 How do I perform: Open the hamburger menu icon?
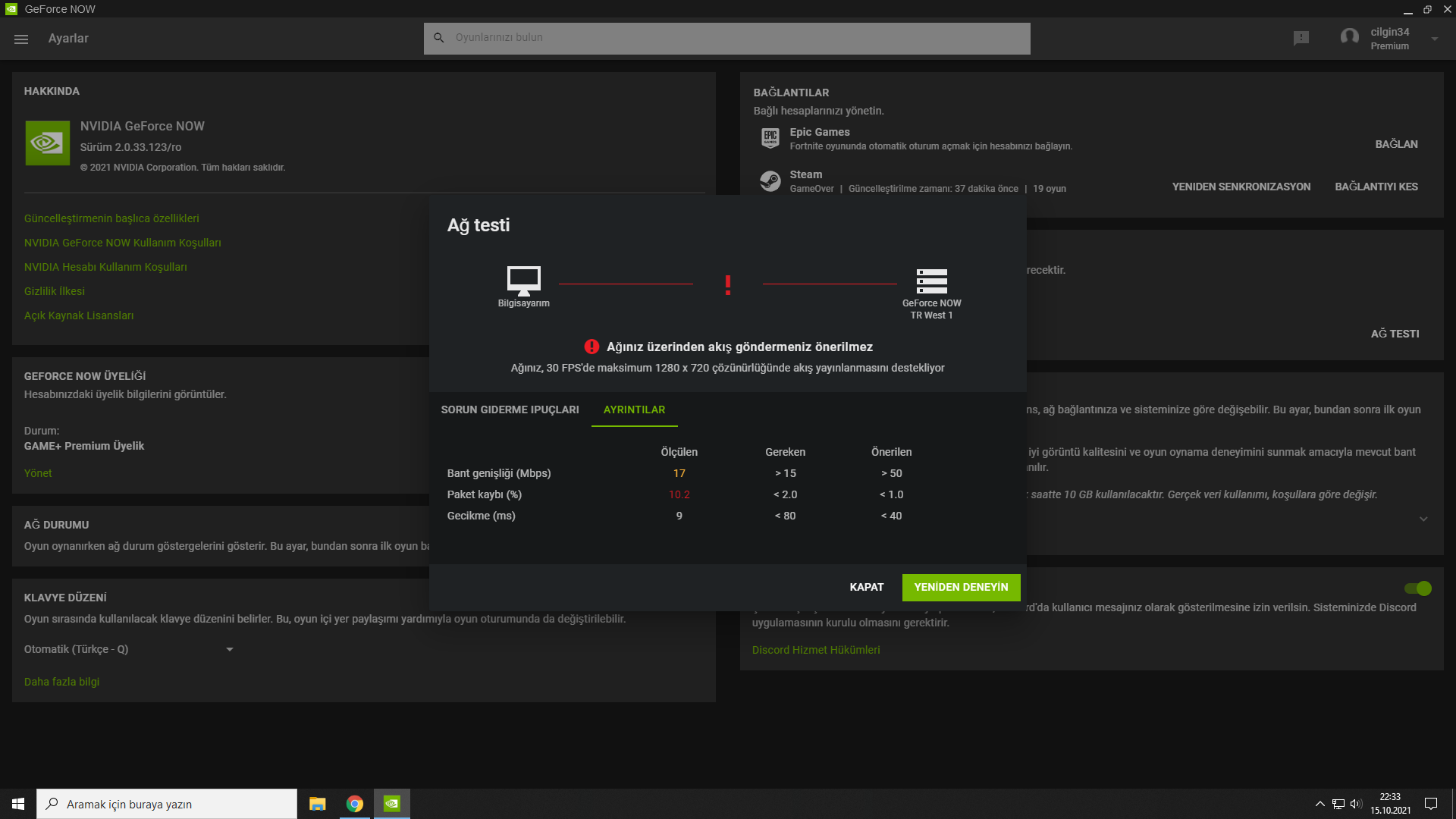point(21,39)
